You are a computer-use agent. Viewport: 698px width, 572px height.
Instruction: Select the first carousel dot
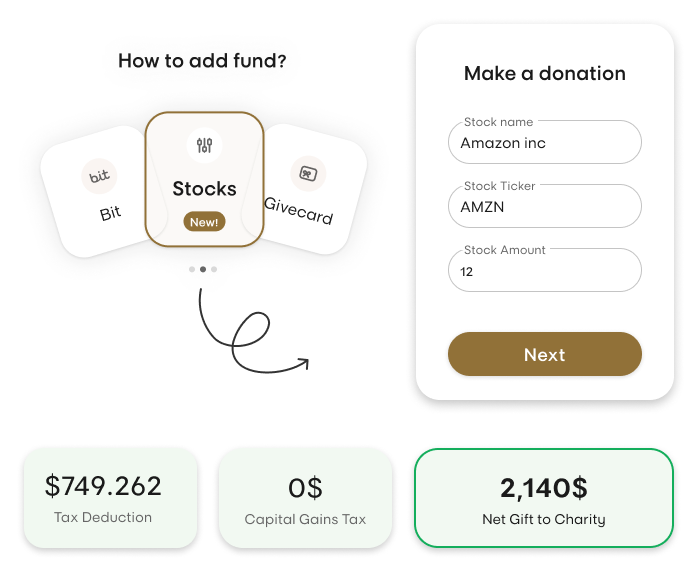click(x=192, y=269)
